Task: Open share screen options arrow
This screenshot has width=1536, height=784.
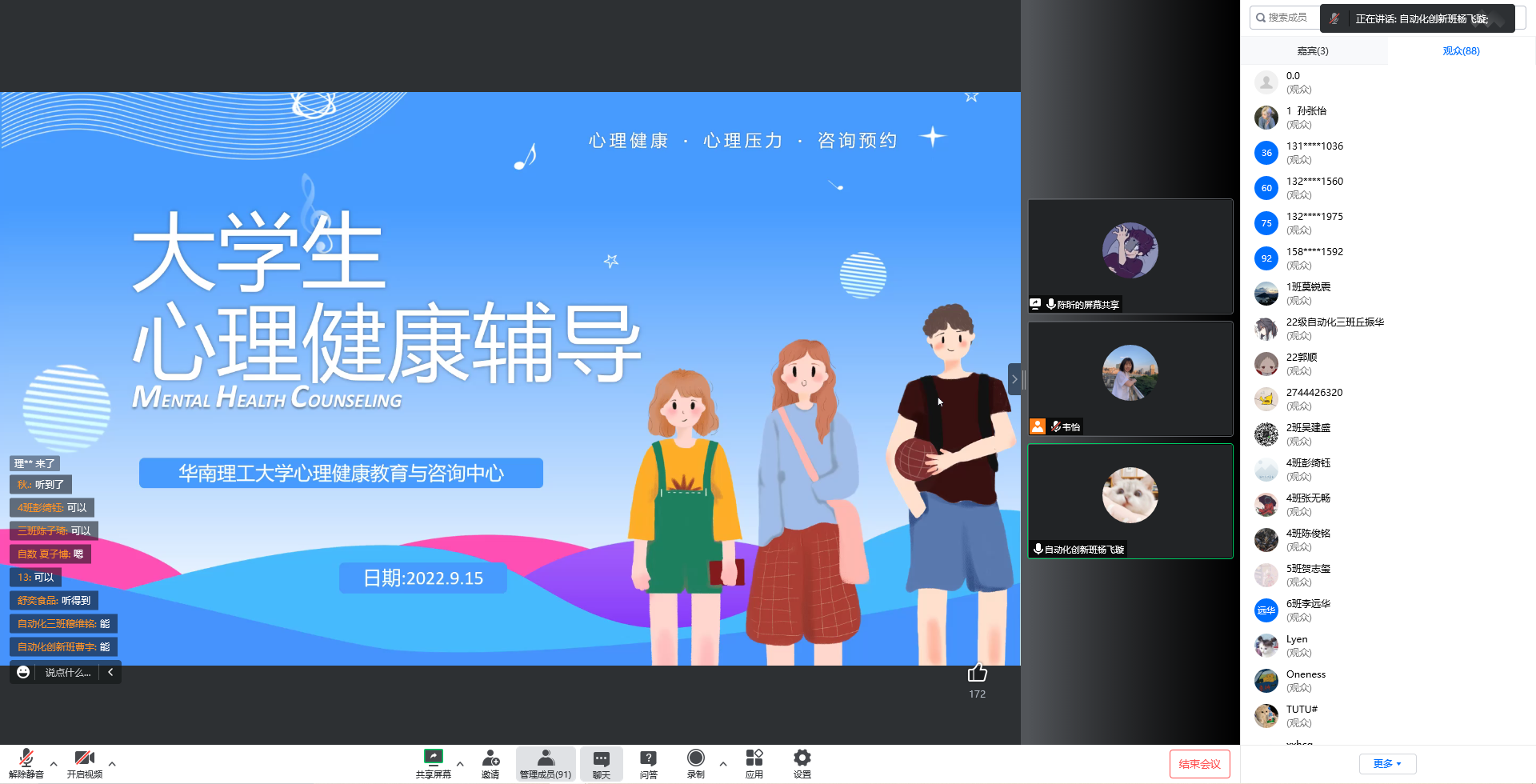Action: coord(460,764)
